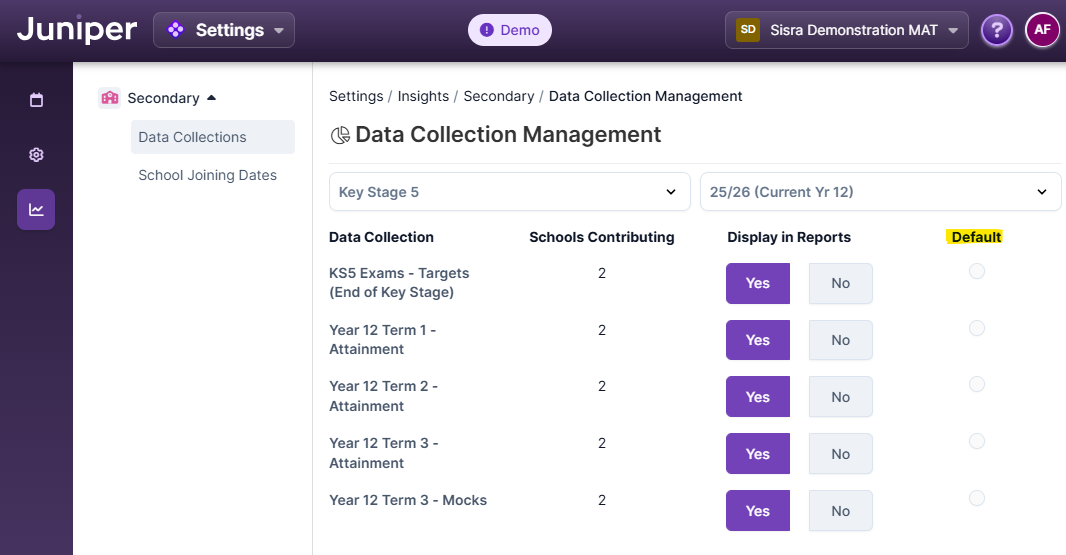
Task: Set Year 12 Term 1 display to No
Action: [840, 340]
